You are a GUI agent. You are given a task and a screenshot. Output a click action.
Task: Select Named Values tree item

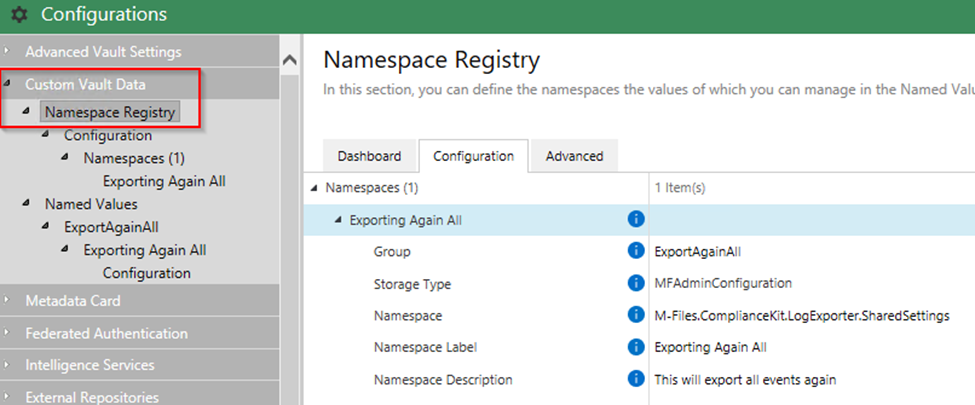[91, 204]
